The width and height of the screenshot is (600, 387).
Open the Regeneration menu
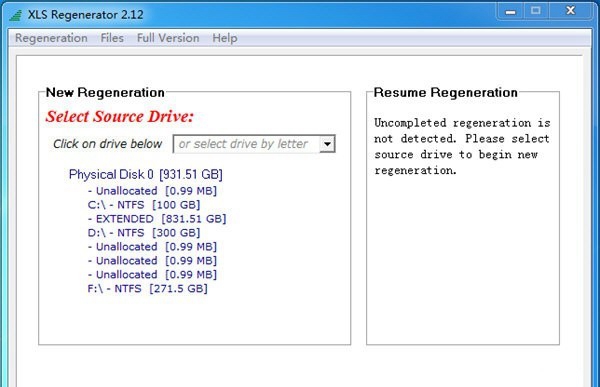tap(51, 38)
